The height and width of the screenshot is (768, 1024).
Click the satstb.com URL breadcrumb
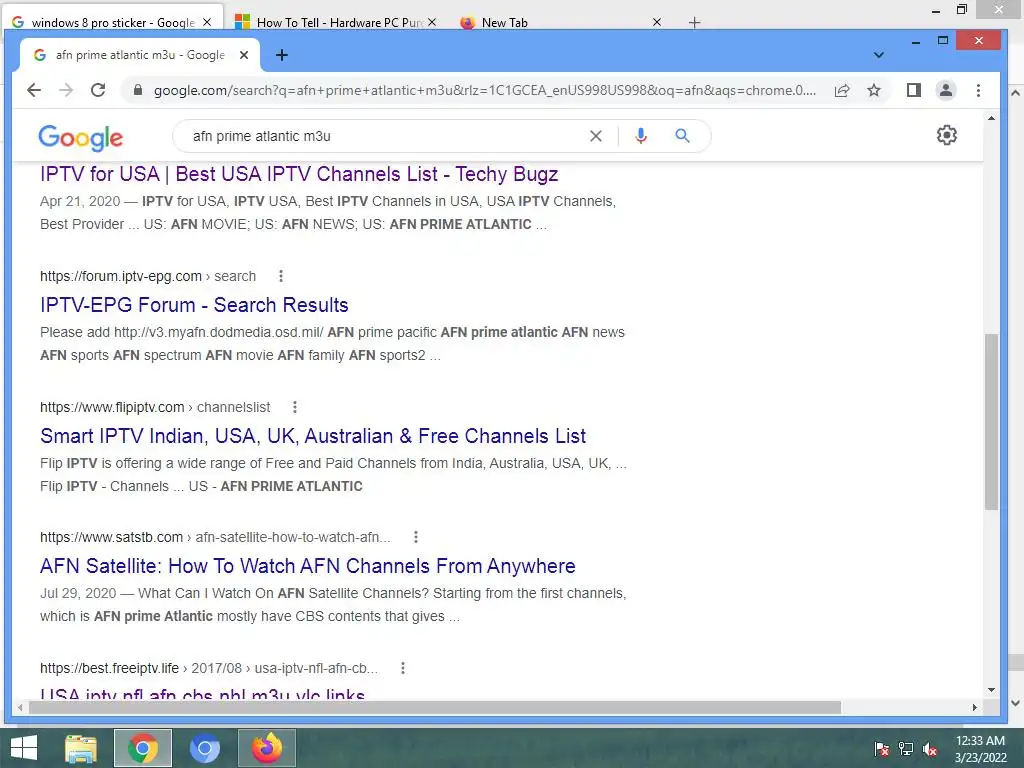(215, 537)
